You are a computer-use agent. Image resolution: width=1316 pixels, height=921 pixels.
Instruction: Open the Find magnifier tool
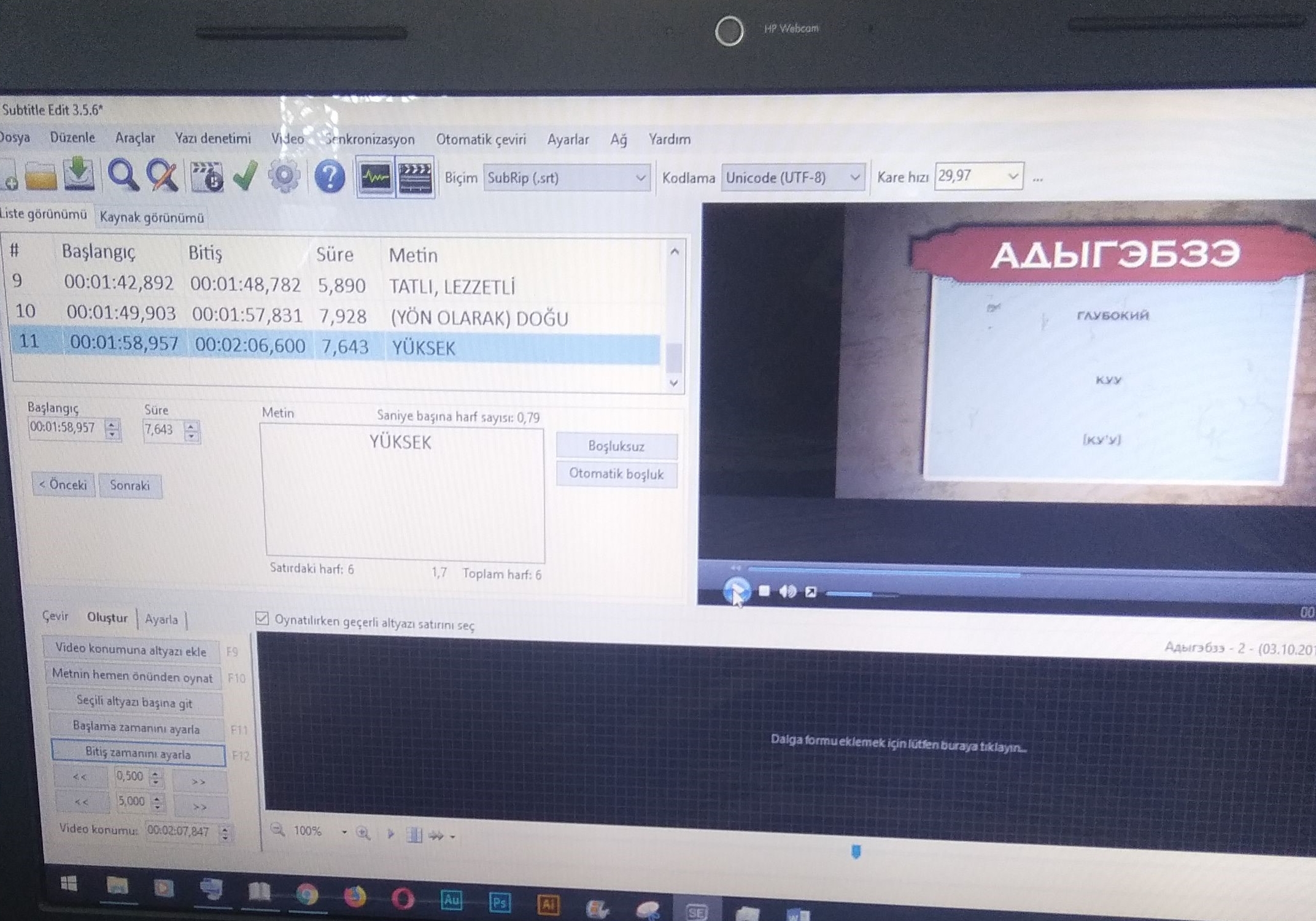click(123, 175)
